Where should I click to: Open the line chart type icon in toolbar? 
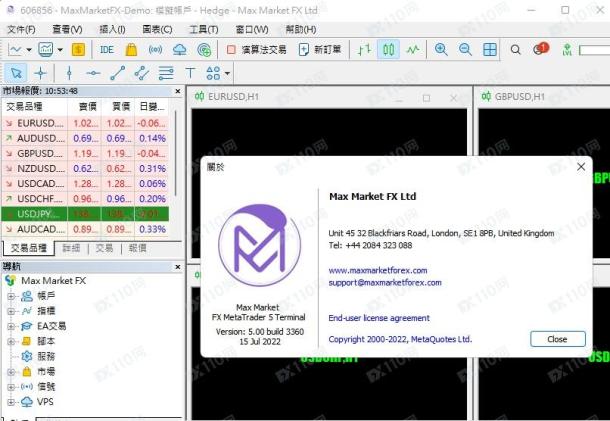coord(14,50)
